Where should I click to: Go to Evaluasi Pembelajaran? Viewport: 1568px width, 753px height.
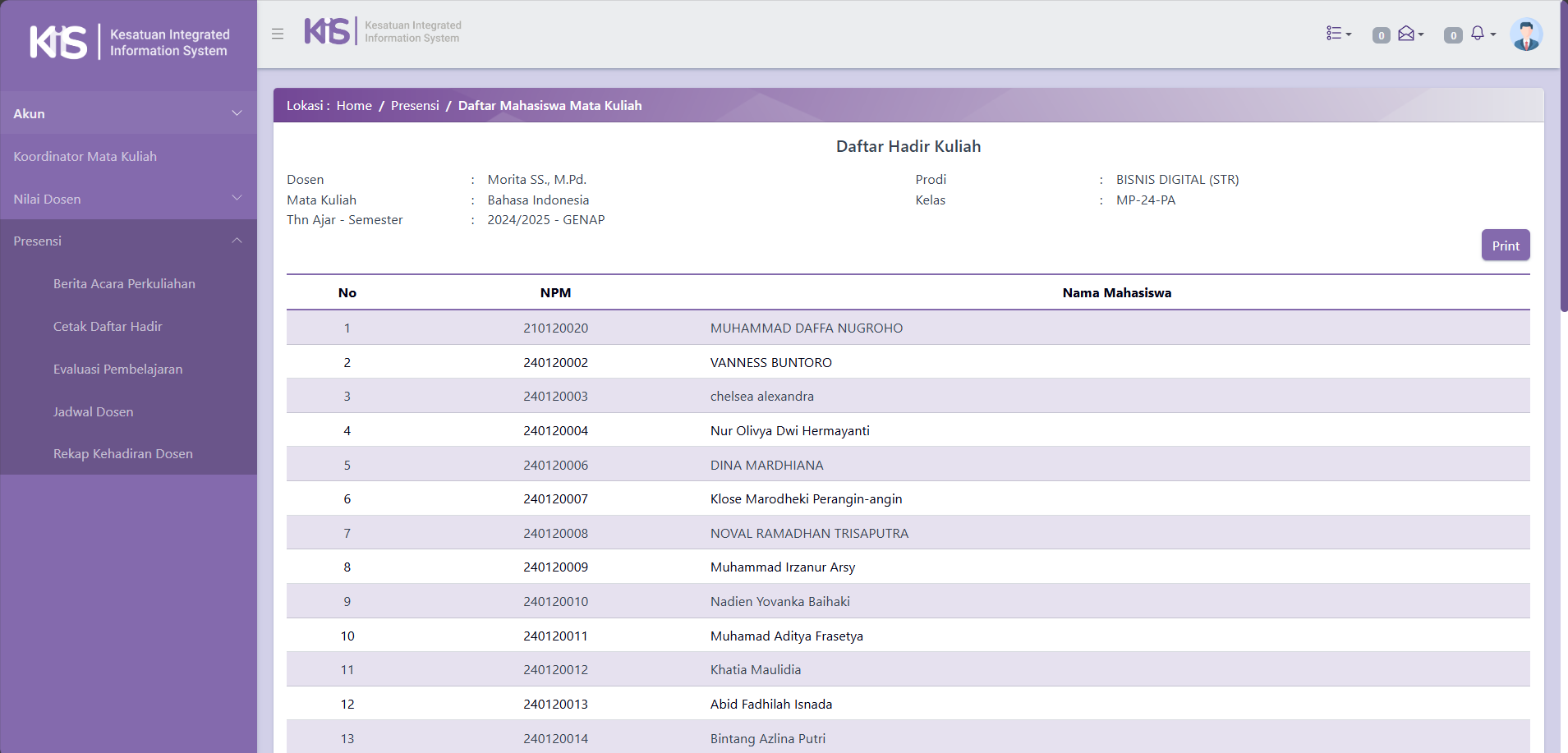(x=117, y=369)
